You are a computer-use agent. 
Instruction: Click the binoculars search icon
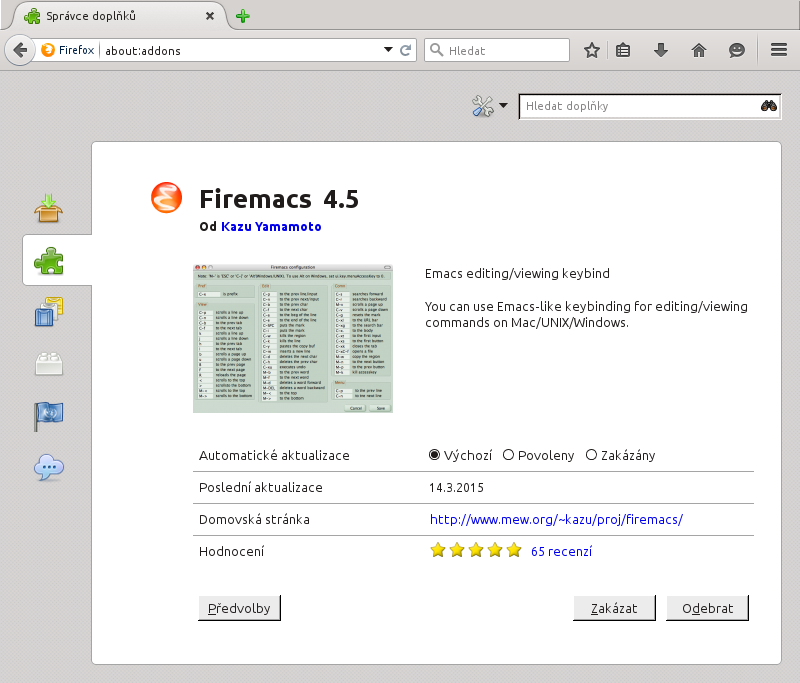click(x=768, y=106)
